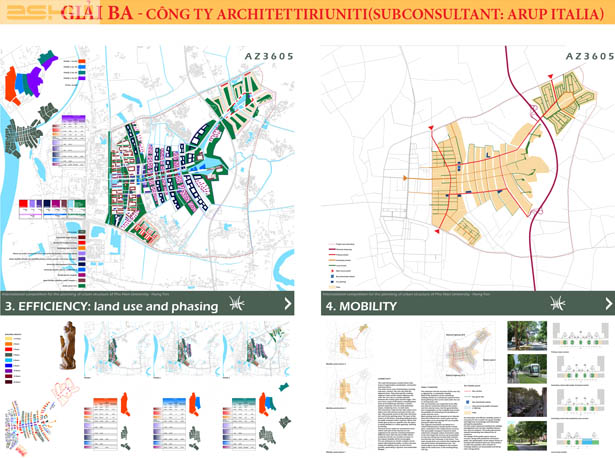
Task: Click the chevron arrow on the Efficiency banner
Action: pos(288,304)
